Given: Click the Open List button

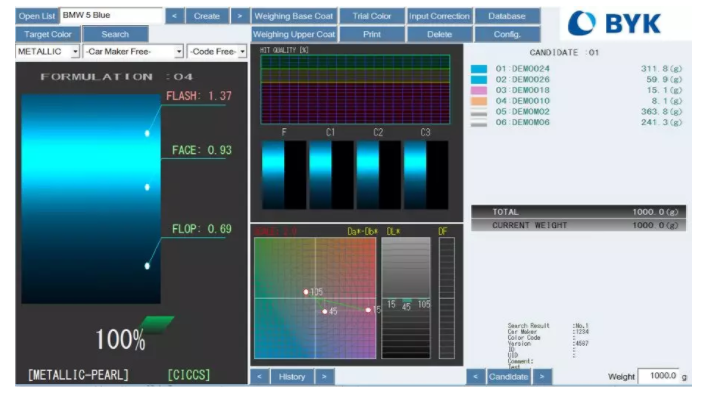Looking at the screenshot, I should pos(36,16).
